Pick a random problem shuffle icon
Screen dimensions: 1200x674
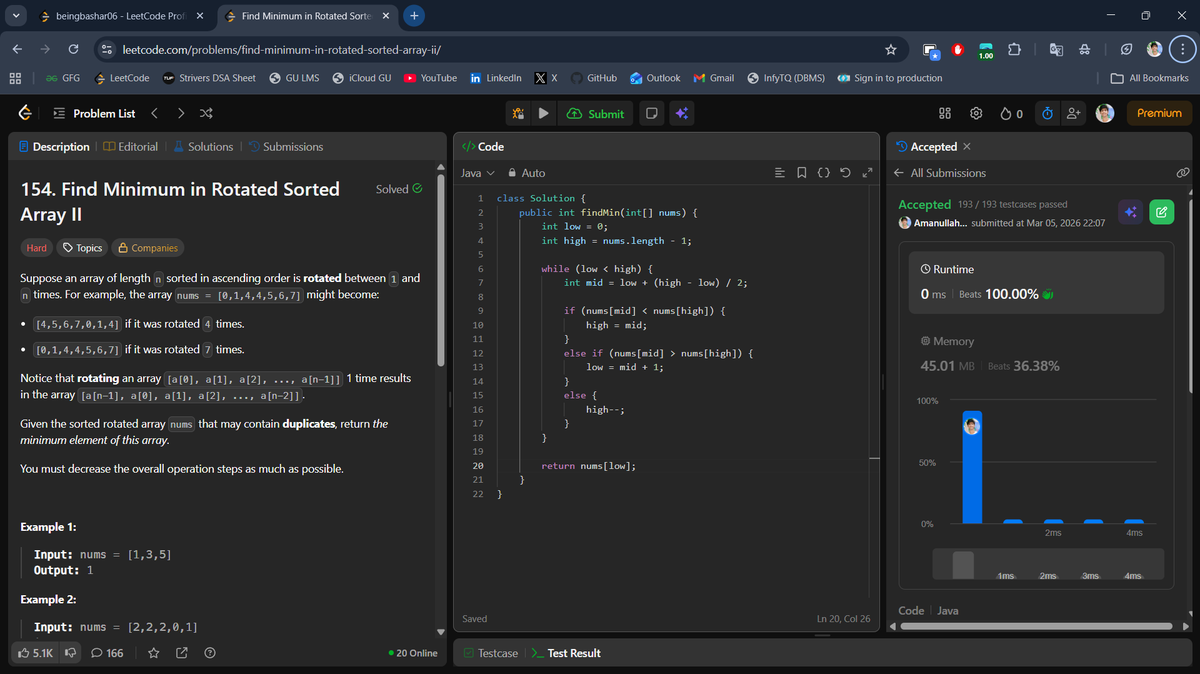click(206, 114)
